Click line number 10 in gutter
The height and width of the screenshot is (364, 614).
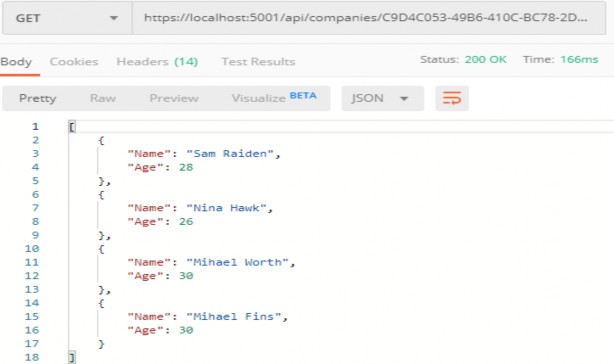[x=32, y=249]
